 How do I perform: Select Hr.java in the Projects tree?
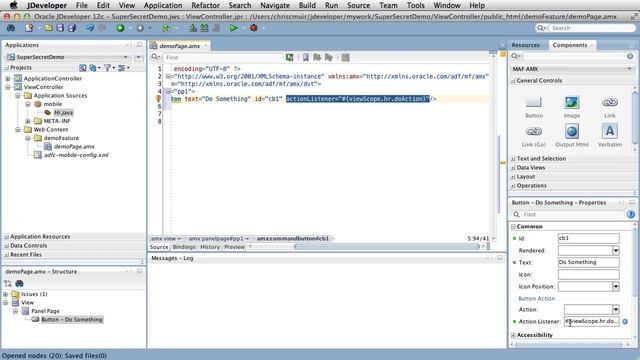(63, 112)
